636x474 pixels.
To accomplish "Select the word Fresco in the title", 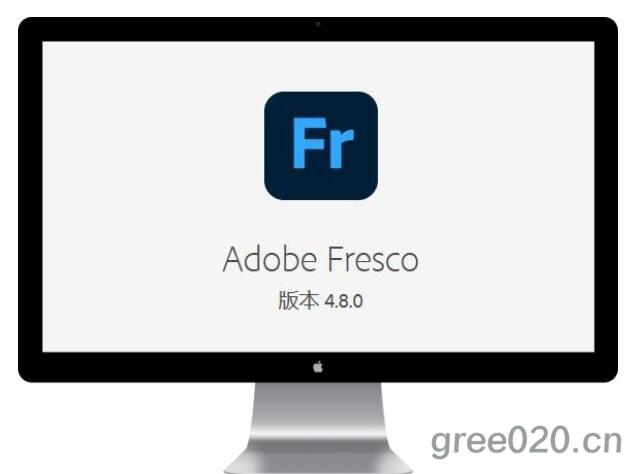I will 373,259.
